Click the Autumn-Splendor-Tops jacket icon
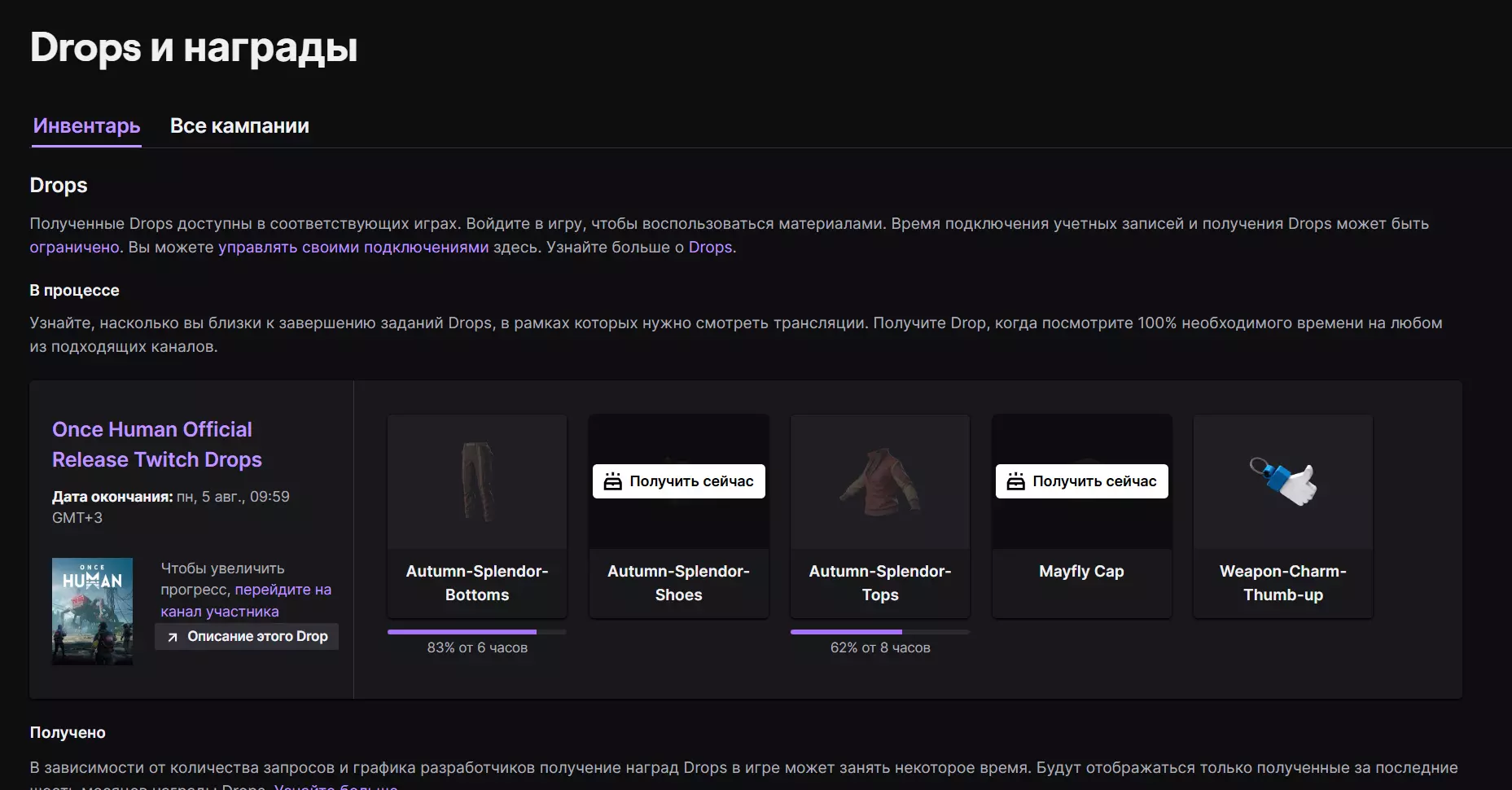Screen dimensions: 1512x790 tap(880, 481)
